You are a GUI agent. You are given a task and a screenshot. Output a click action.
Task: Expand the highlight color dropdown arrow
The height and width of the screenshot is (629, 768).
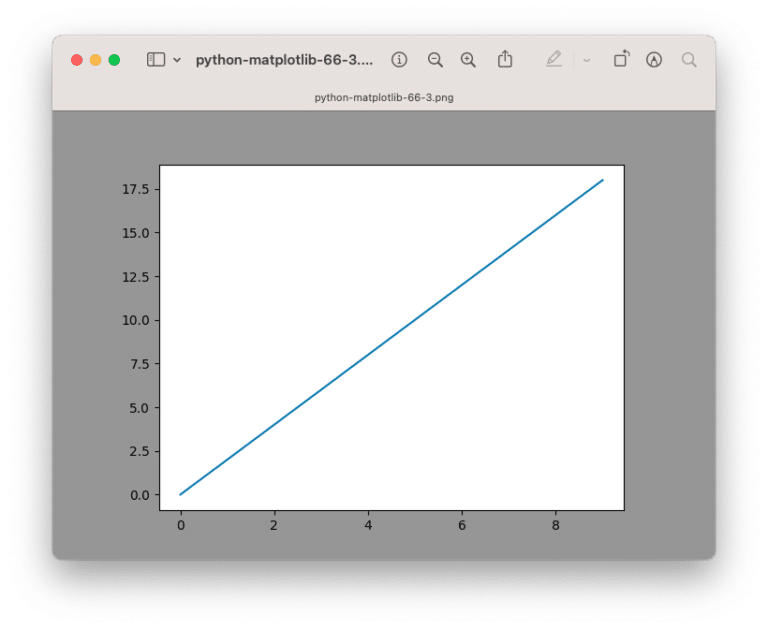pyautogui.click(x=587, y=60)
